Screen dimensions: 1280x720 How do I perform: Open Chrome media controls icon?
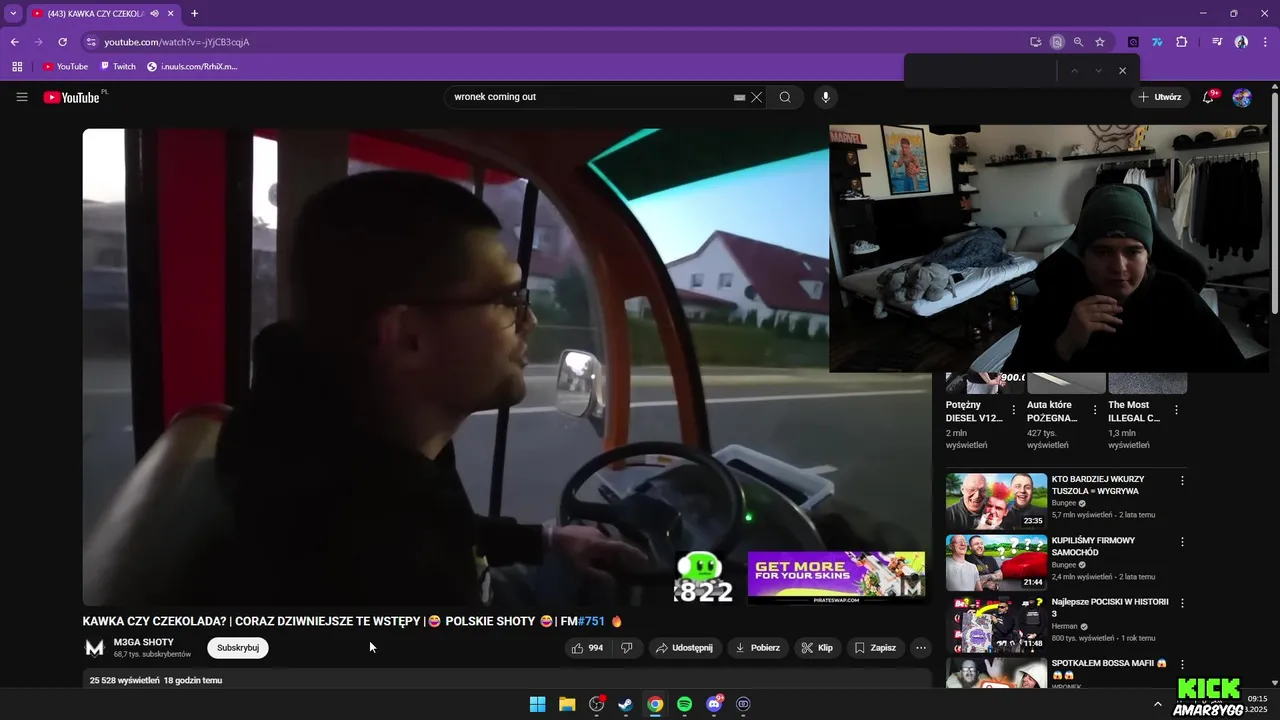click(x=1217, y=42)
